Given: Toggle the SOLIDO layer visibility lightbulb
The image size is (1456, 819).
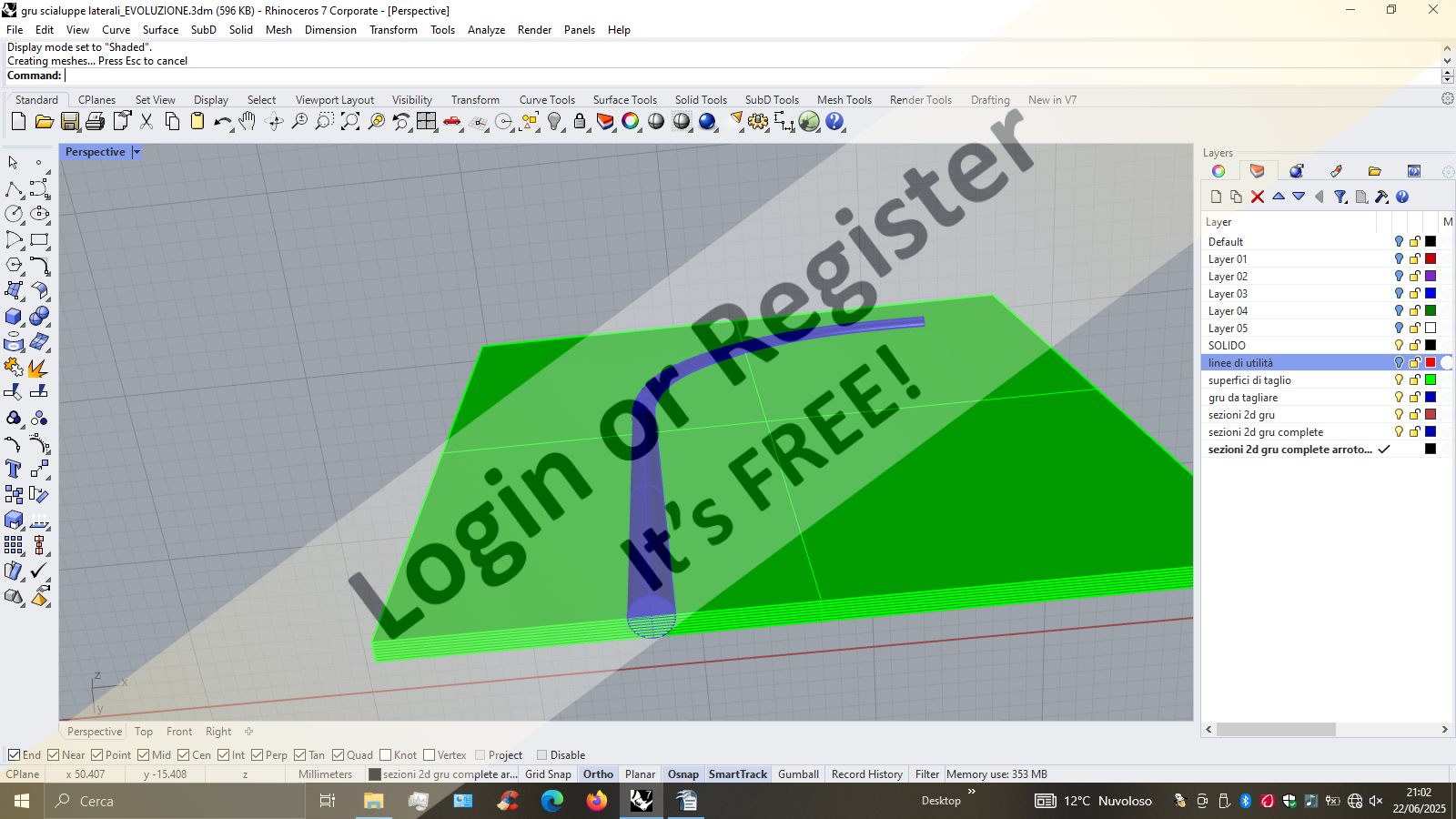Looking at the screenshot, I should tap(1399, 346).
